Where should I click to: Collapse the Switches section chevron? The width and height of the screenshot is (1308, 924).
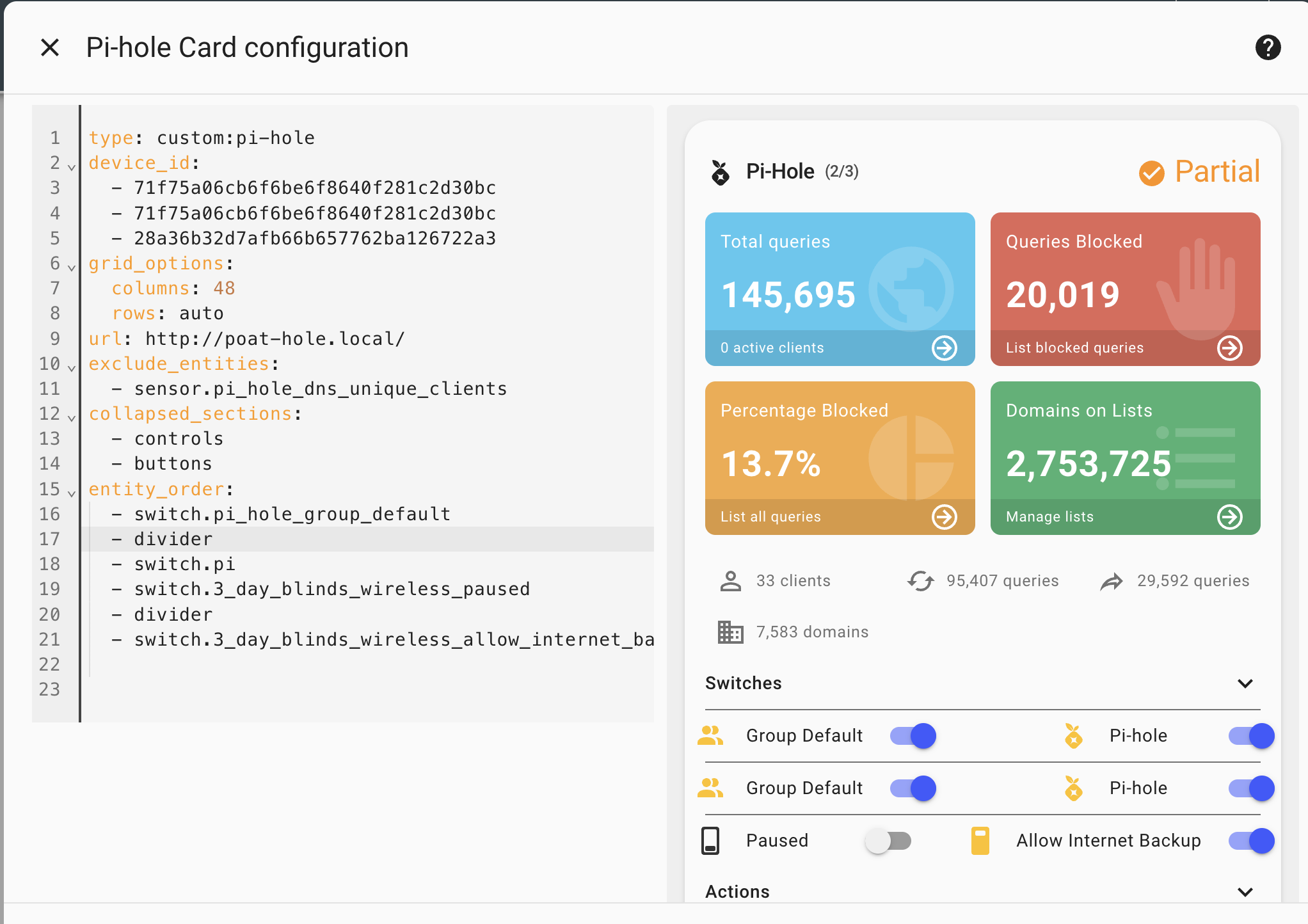point(1245,683)
